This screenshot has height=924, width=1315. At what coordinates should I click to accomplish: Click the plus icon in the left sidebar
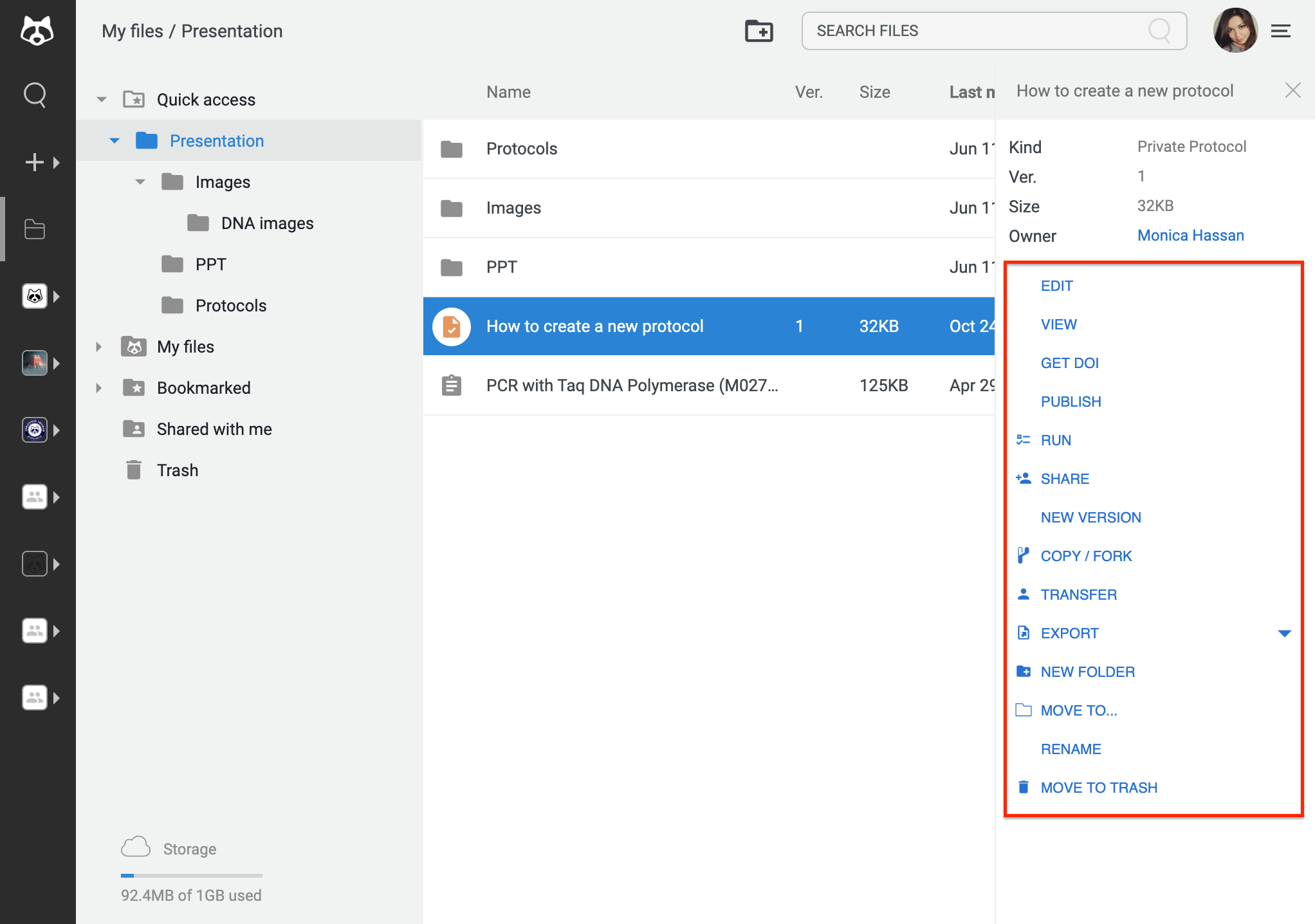pos(35,162)
